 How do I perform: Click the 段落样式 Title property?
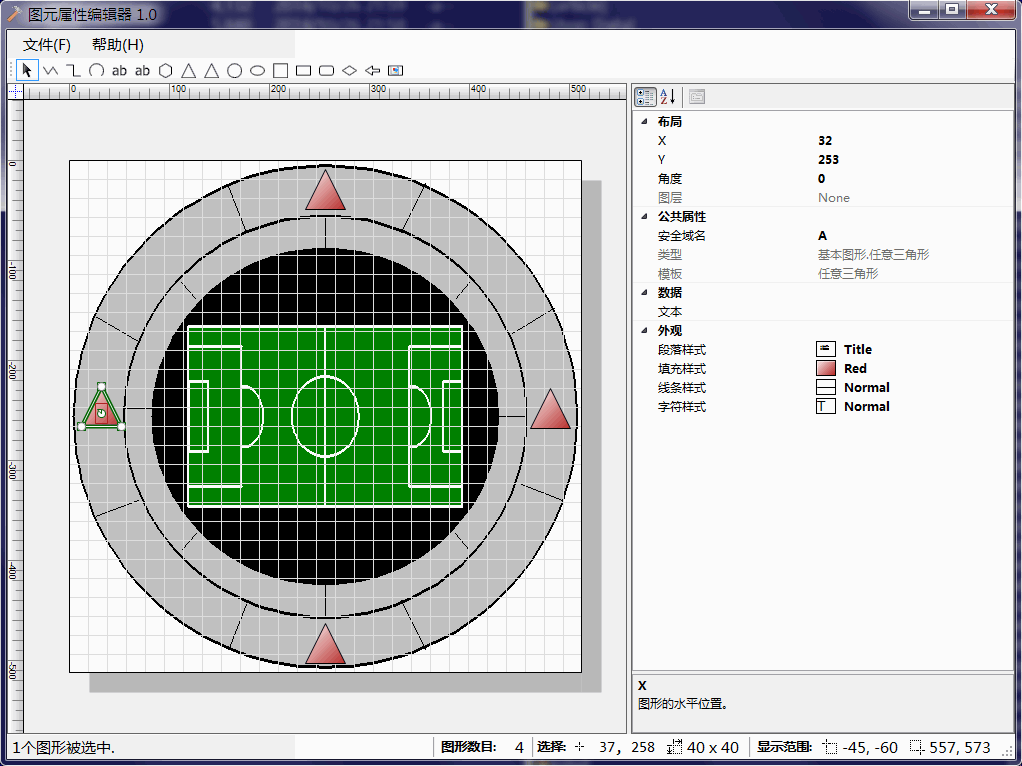tap(857, 349)
